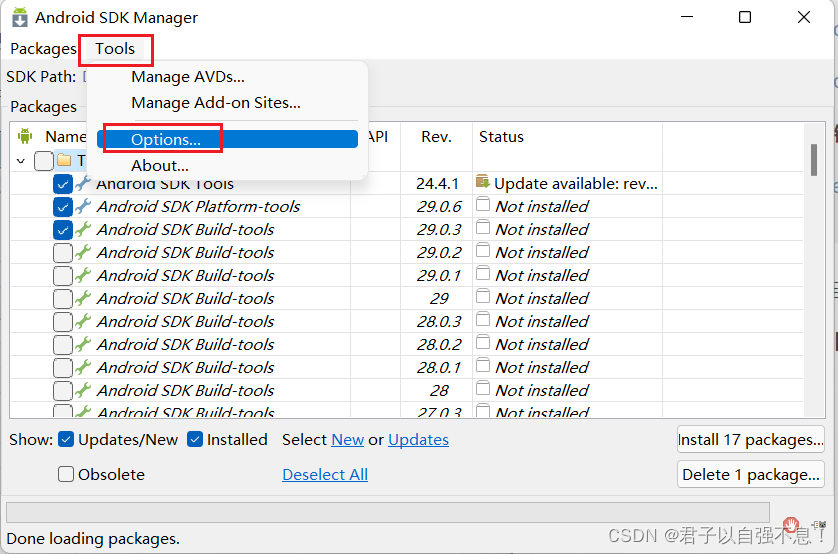This screenshot has width=838, height=554.
Task: Click not-installed status icon for rev 28.0.3
Action: (x=483, y=319)
